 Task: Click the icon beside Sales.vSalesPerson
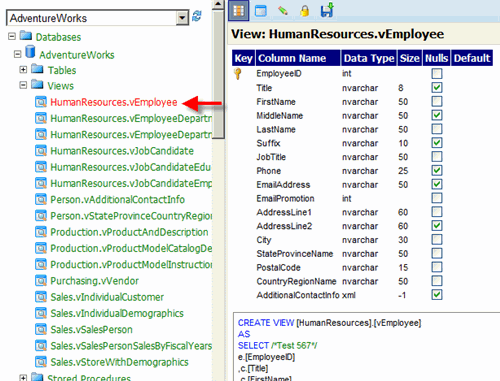pyautogui.click(x=41, y=329)
